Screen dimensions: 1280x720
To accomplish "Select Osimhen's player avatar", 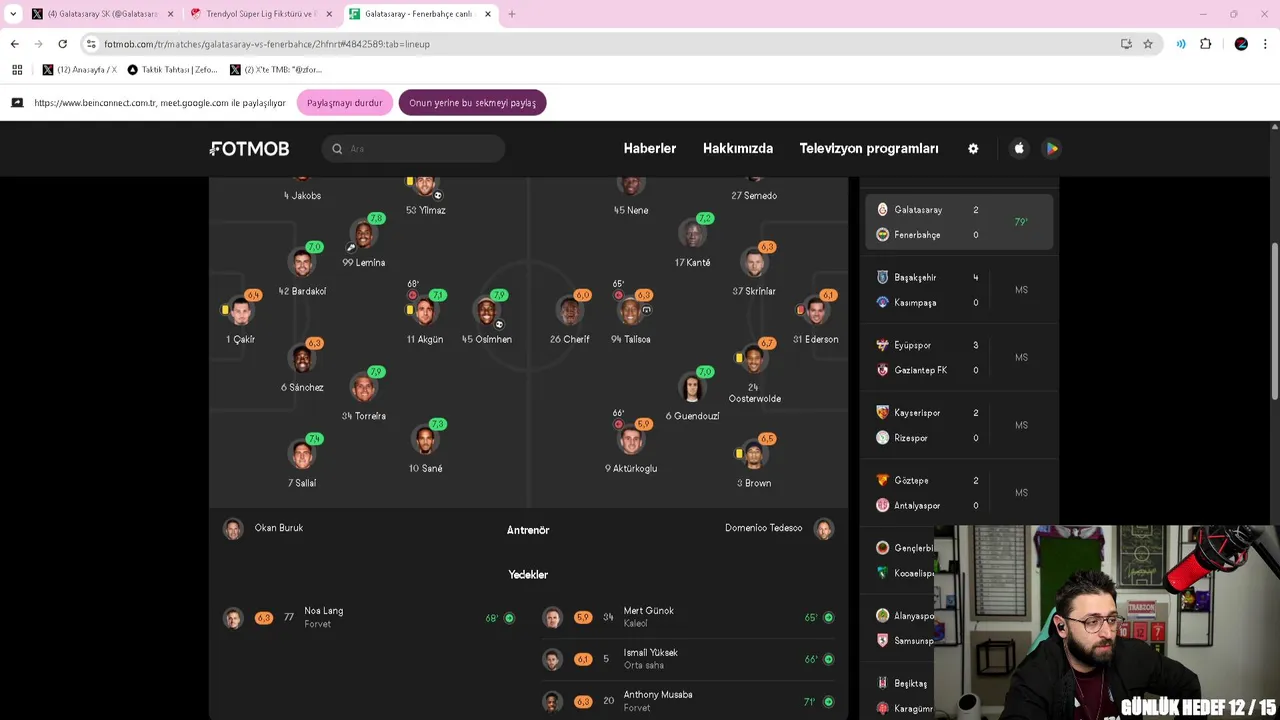I will (x=487, y=312).
